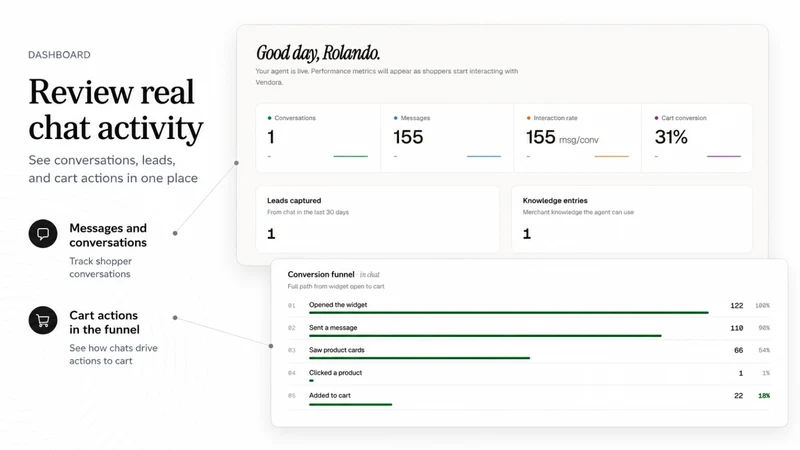Click the 'msg/conv' unit label
This screenshot has height=450, width=800.
coord(579,140)
